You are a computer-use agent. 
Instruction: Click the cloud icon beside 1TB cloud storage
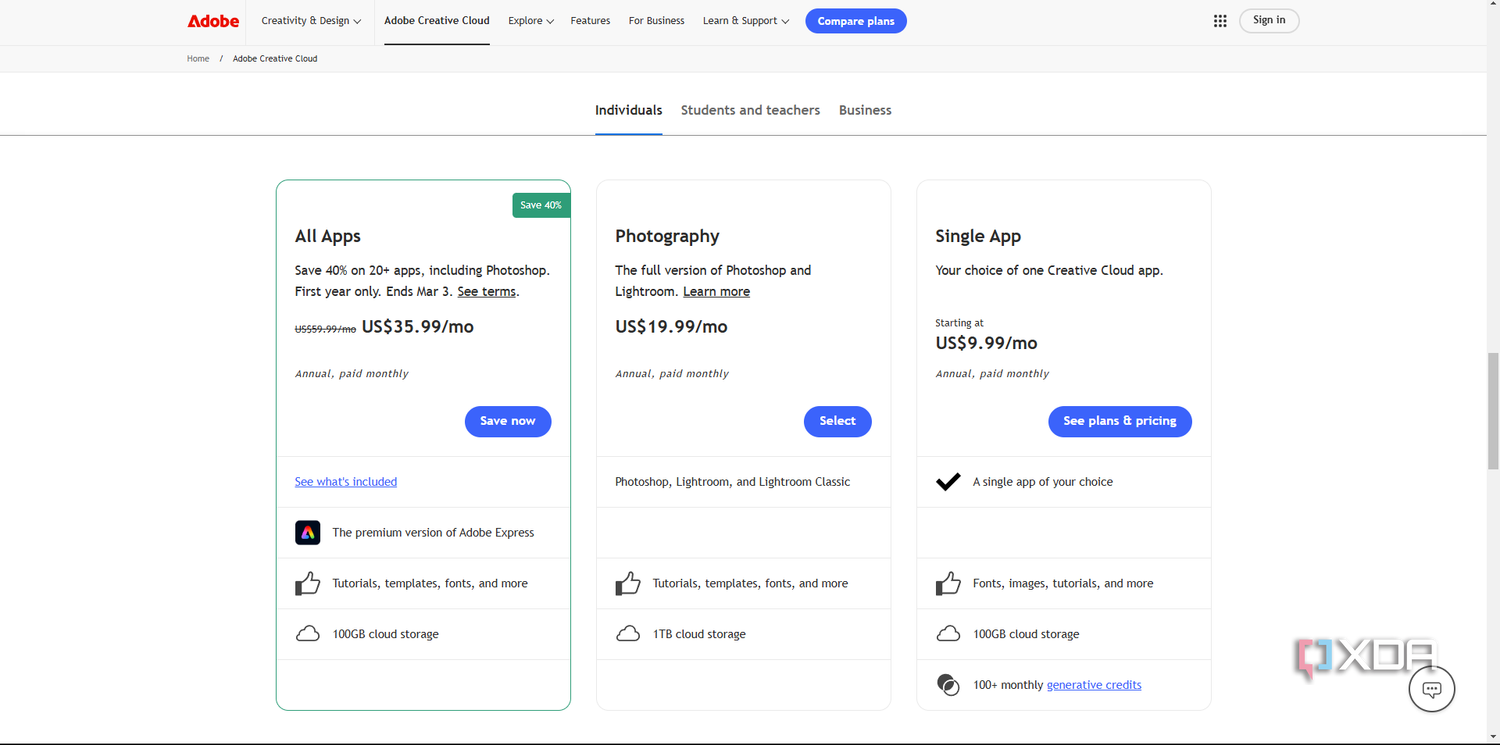pos(628,634)
